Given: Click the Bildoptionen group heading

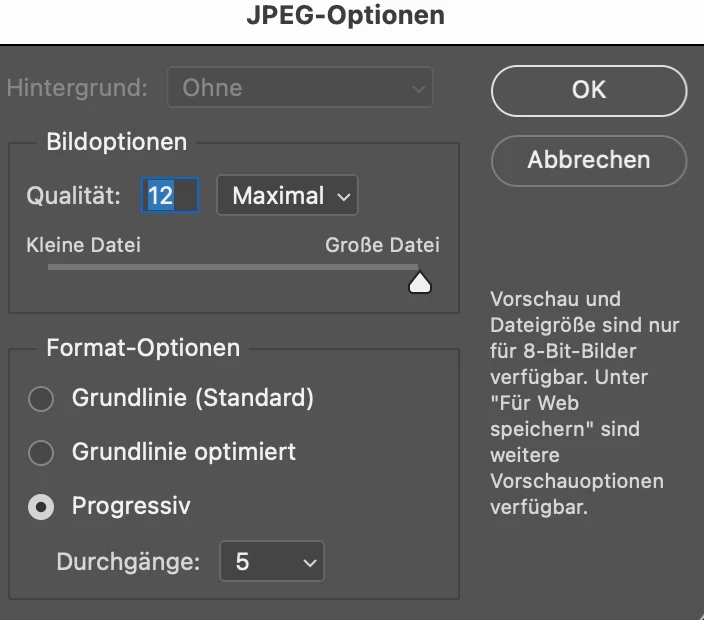Looking at the screenshot, I should tap(117, 142).
